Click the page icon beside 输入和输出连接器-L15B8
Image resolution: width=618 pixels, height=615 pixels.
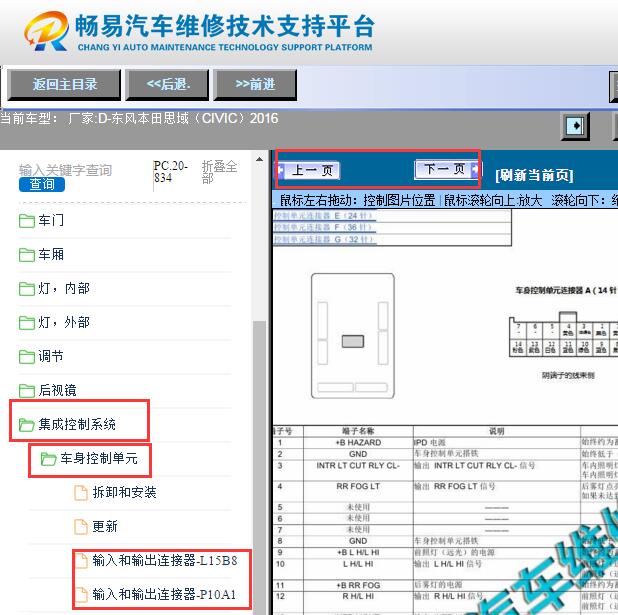tap(82, 561)
